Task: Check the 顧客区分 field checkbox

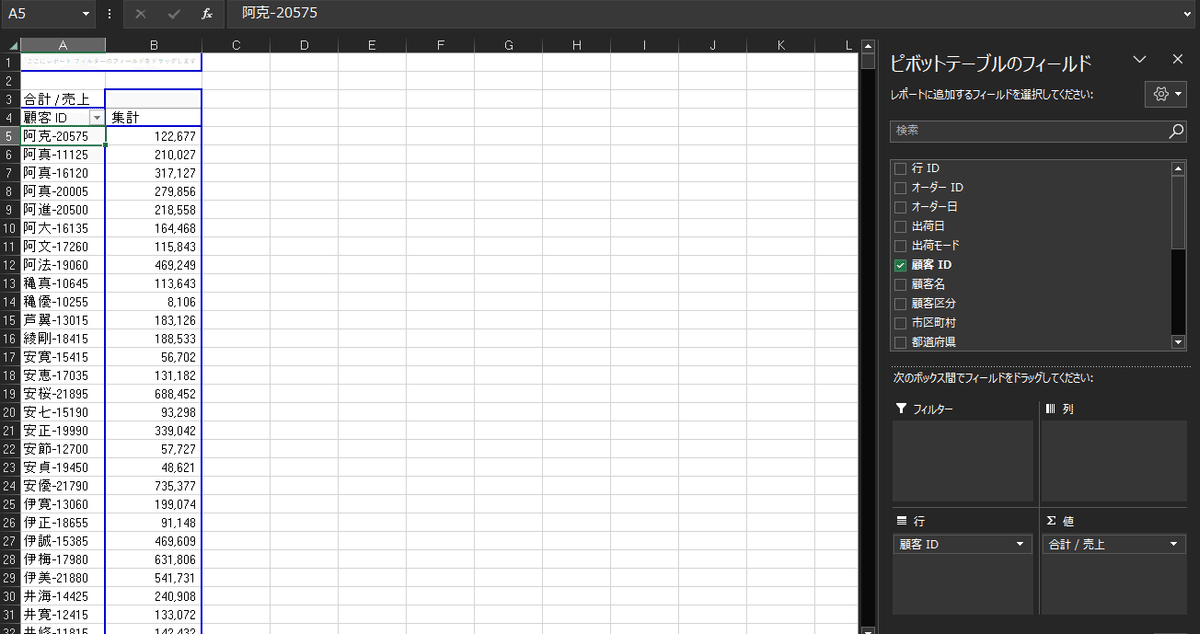Action: coord(900,303)
